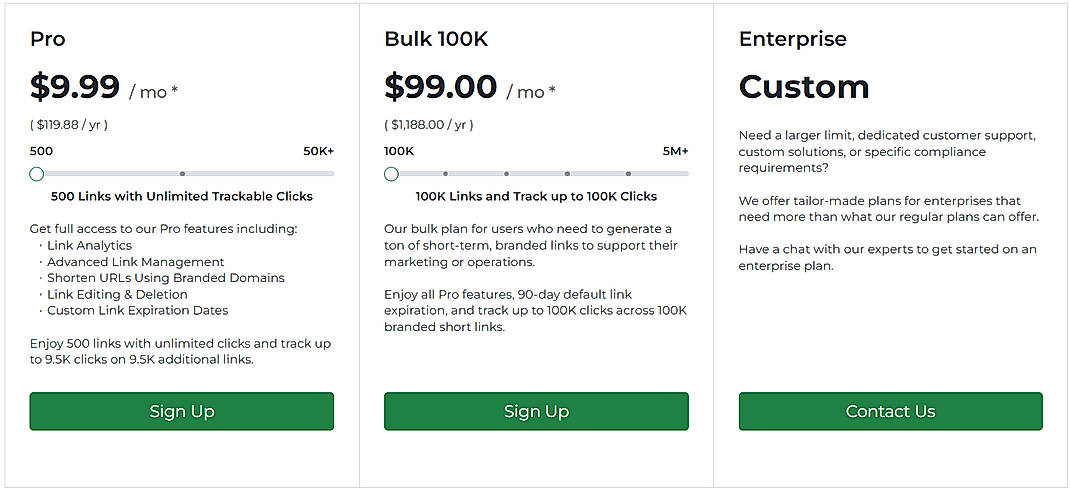Select first tick mark on Bulk slider
This screenshot has width=1070, height=490.
pos(445,174)
